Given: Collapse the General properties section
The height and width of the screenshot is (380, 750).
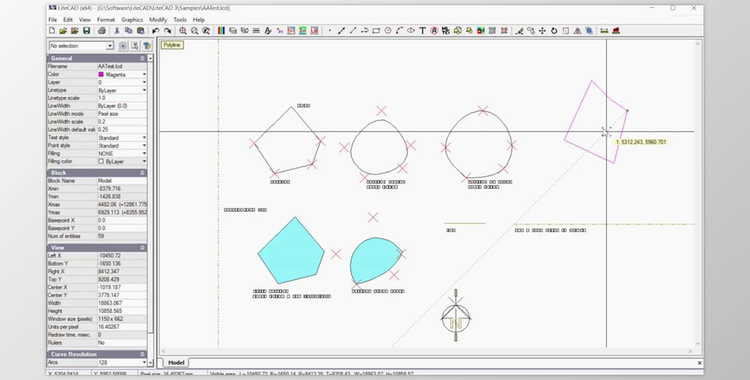Looking at the screenshot, I should coord(142,58).
